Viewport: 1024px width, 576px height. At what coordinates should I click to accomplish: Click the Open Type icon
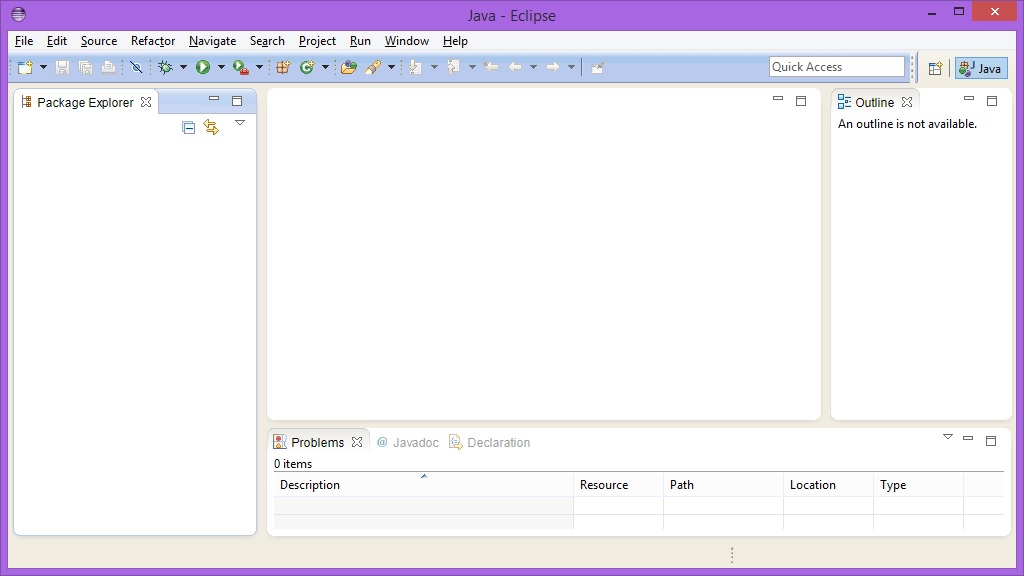[349, 67]
